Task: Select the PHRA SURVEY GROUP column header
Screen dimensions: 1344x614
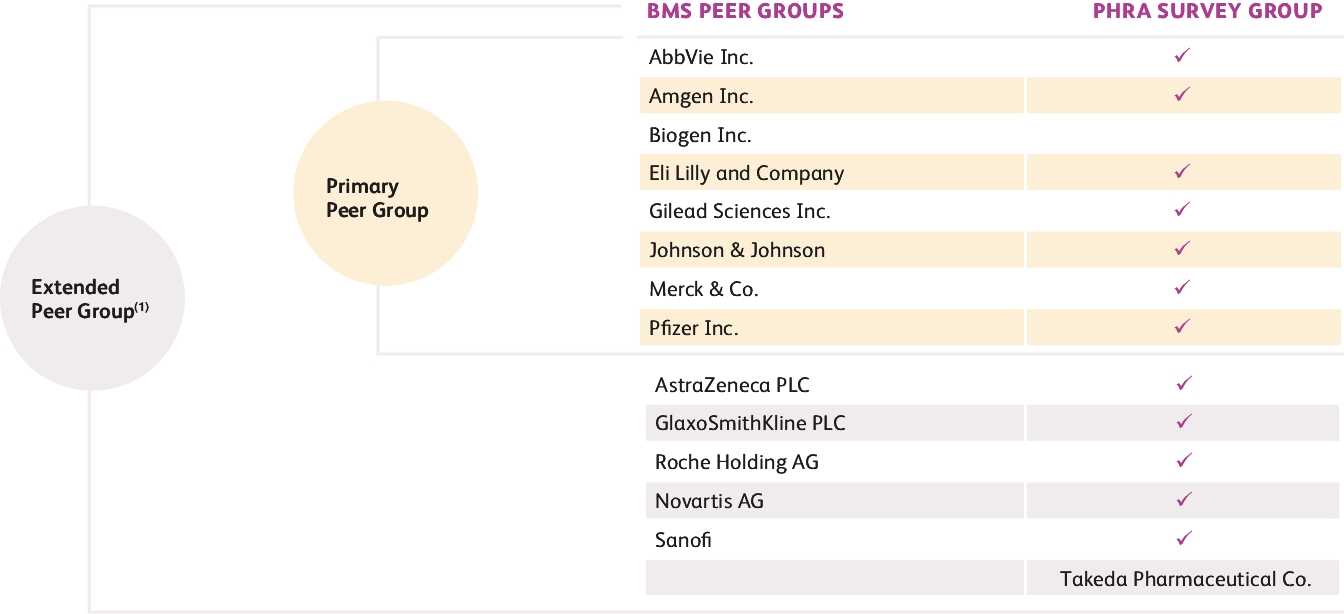Action: [x=1207, y=12]
